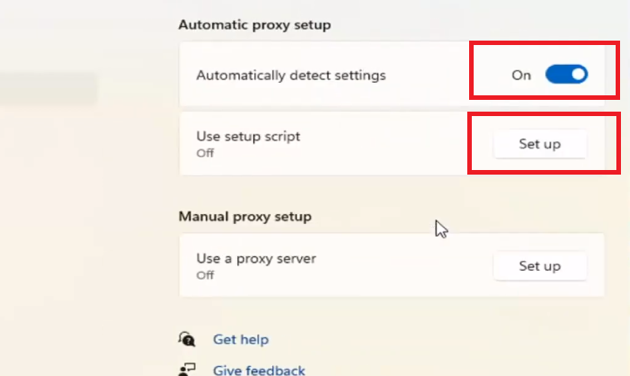Open the Give feedback link
630x376 pixels.
click(x=259, y=370)
